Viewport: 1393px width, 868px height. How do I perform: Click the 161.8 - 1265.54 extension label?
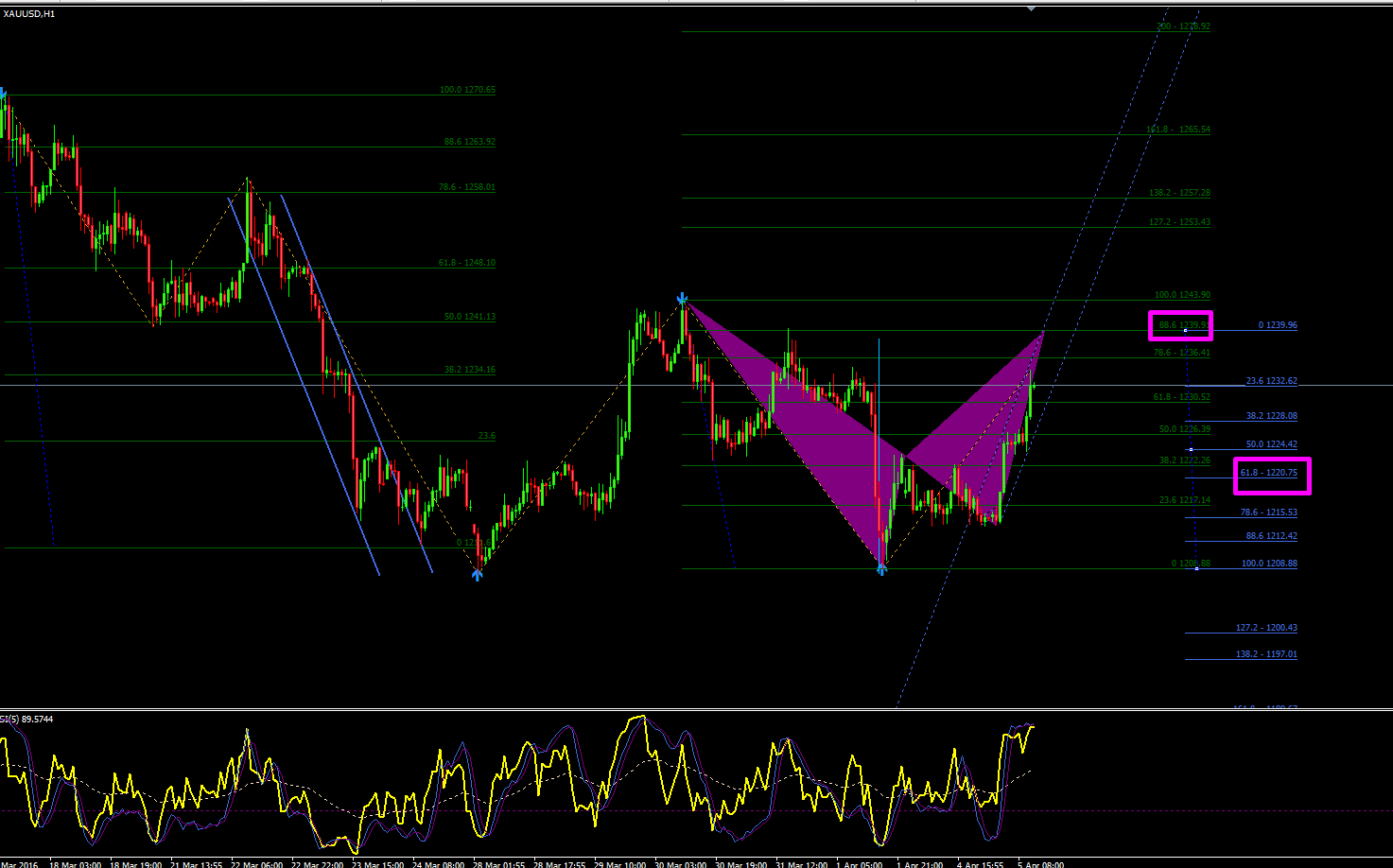(1178, 130)
